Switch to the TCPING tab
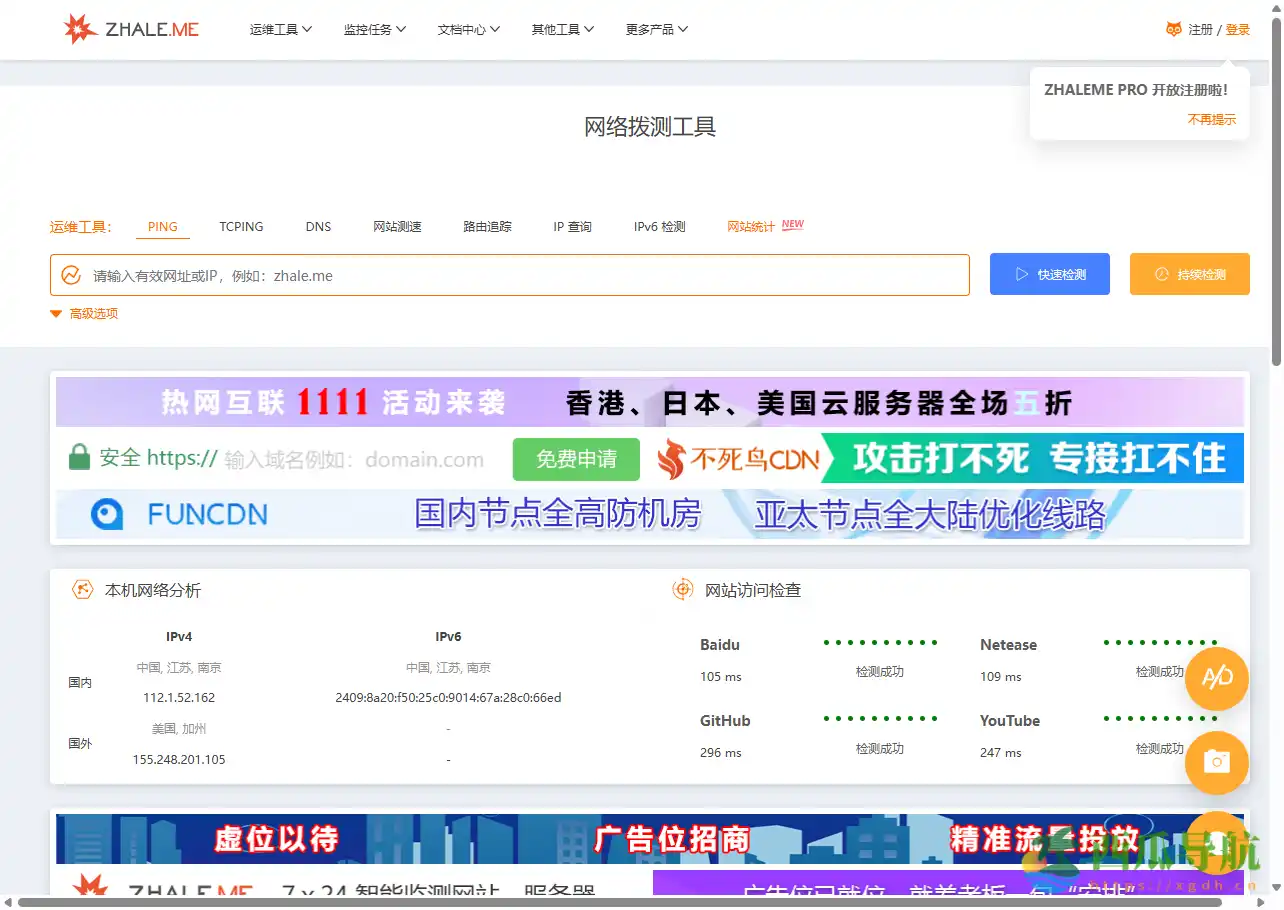Screen dimensions: 1284x910 [241, 227]
